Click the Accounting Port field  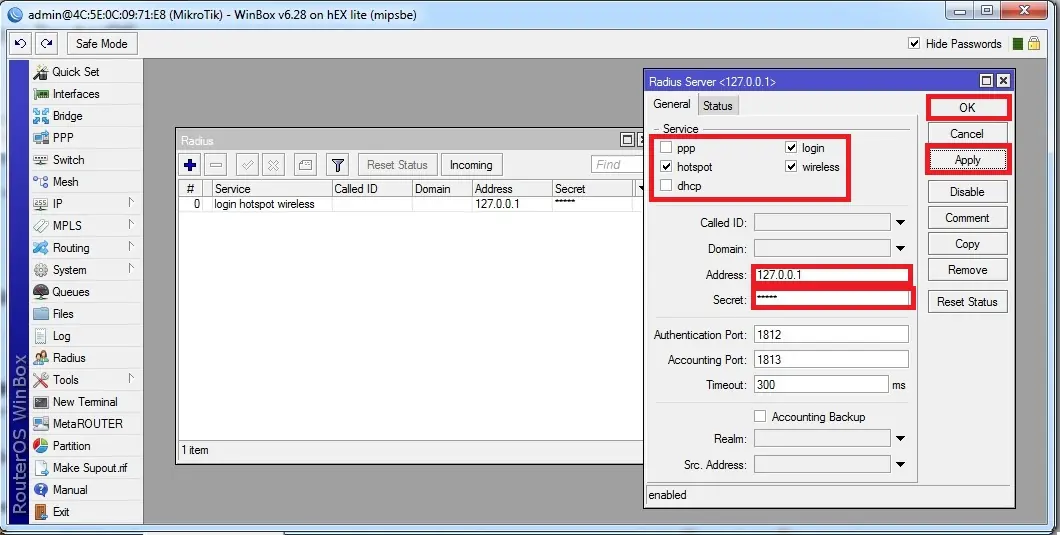click(x=832, y=359)
